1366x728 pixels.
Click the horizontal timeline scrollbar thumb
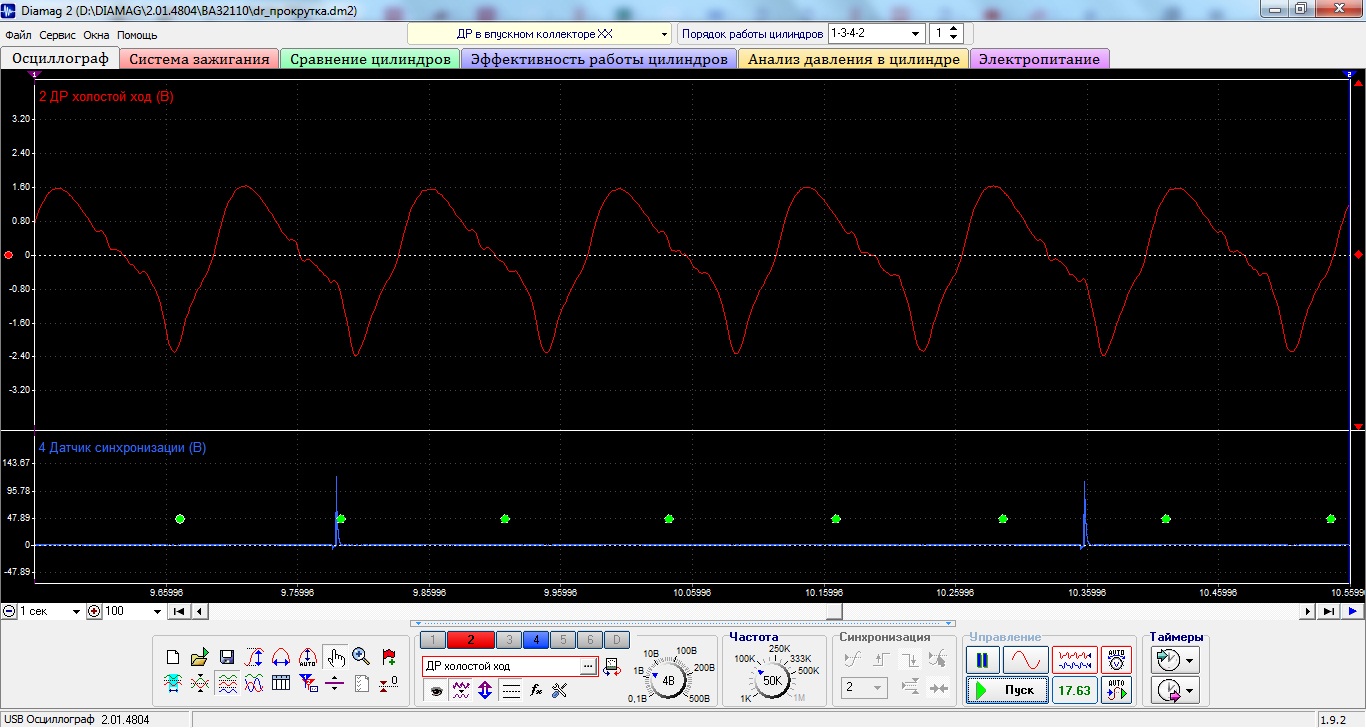pyautogui.click(x=834, y=611)
